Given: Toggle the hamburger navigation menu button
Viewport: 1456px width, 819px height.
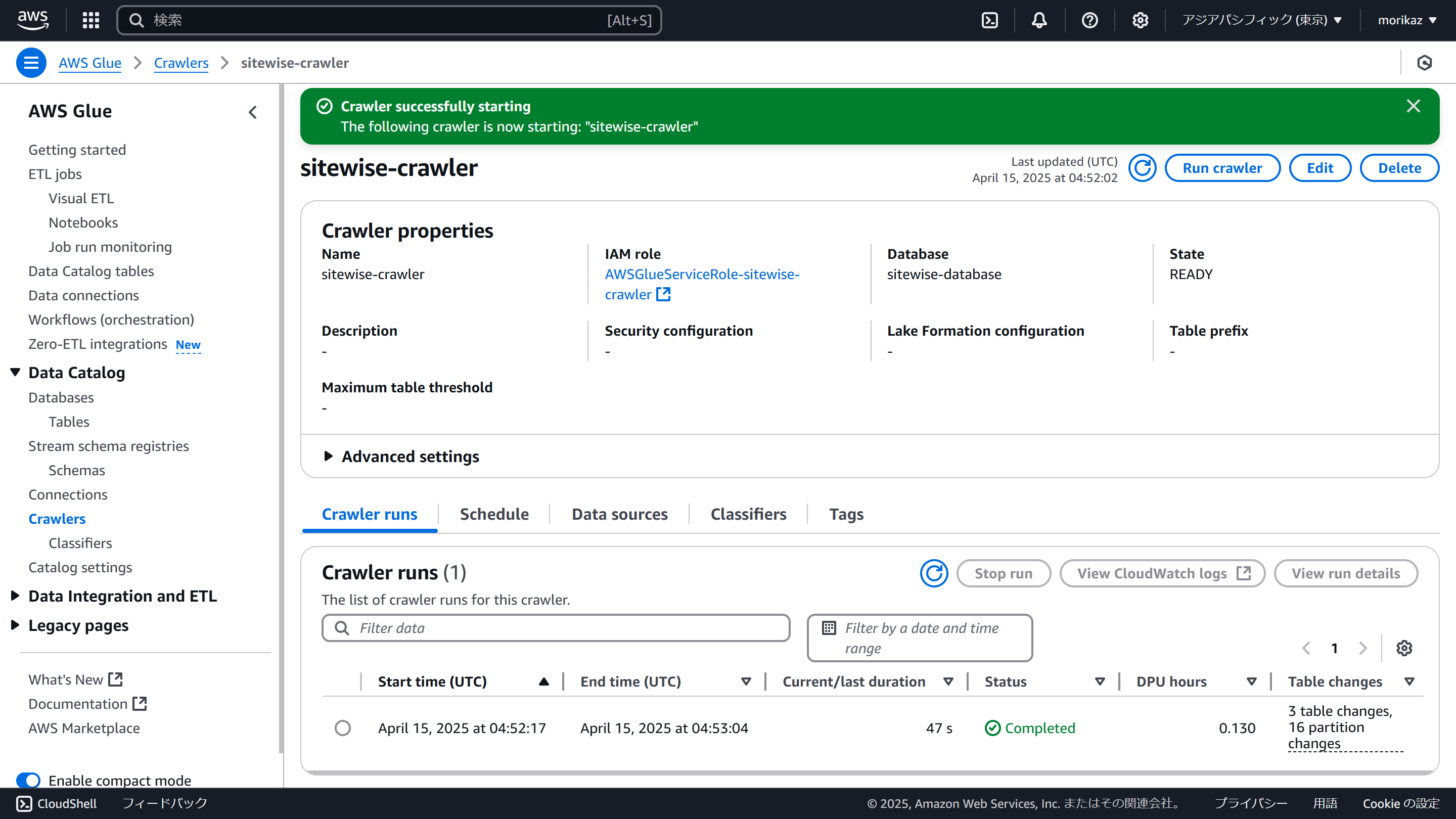Looking at the screenshot, I should click(x=31, y=63).
